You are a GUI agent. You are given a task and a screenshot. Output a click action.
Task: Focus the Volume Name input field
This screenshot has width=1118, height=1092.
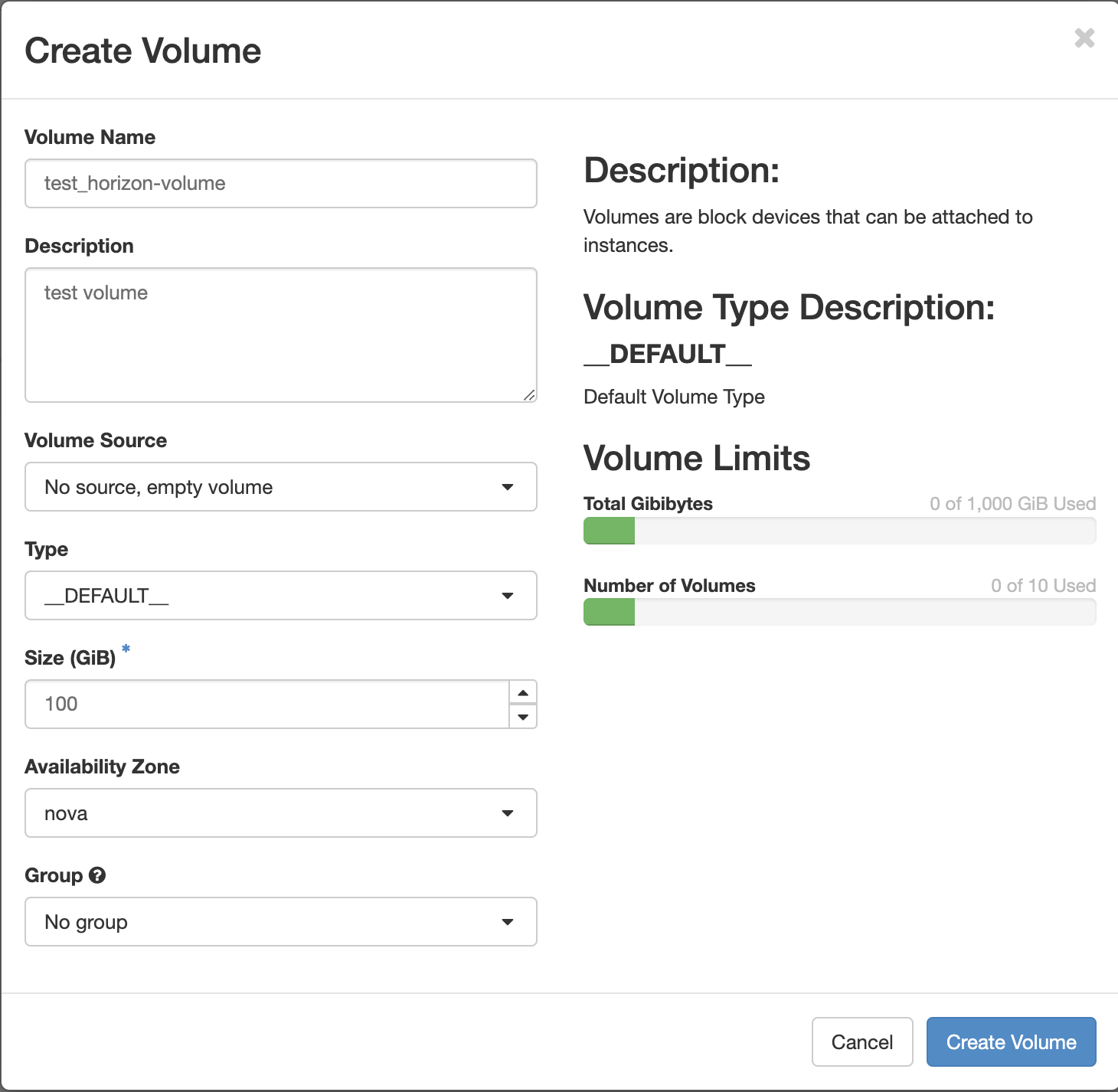coord(281,184)
